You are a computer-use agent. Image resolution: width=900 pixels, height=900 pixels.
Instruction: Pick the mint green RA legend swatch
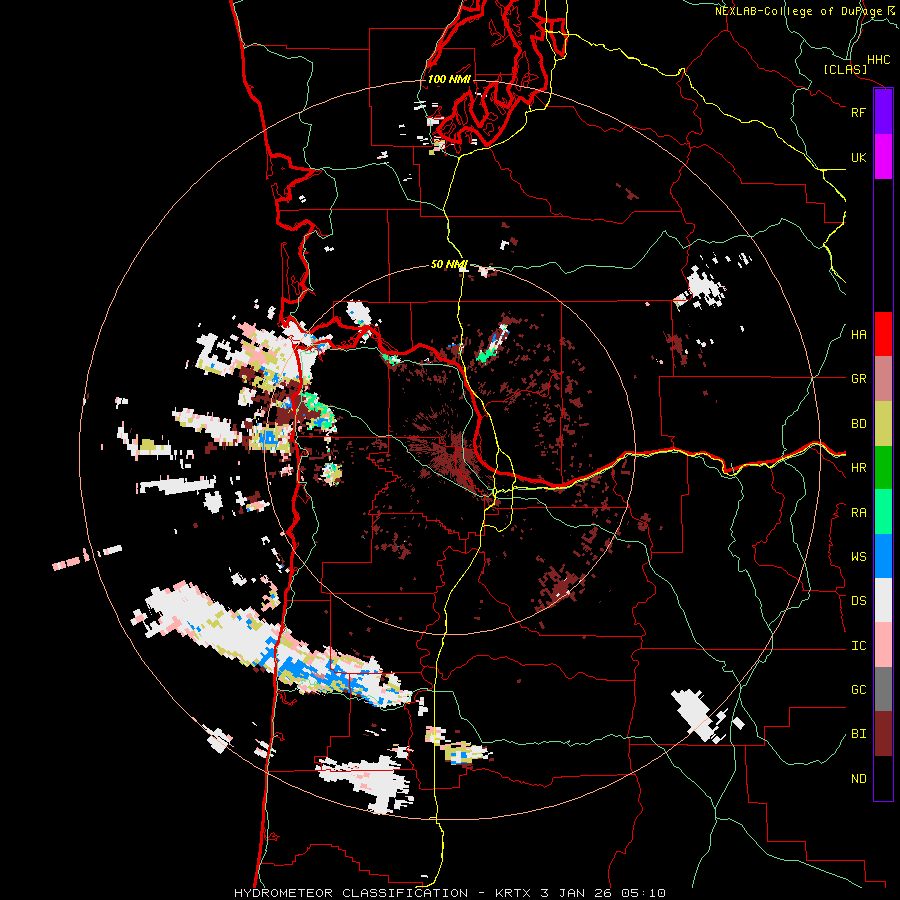point(883,512)
